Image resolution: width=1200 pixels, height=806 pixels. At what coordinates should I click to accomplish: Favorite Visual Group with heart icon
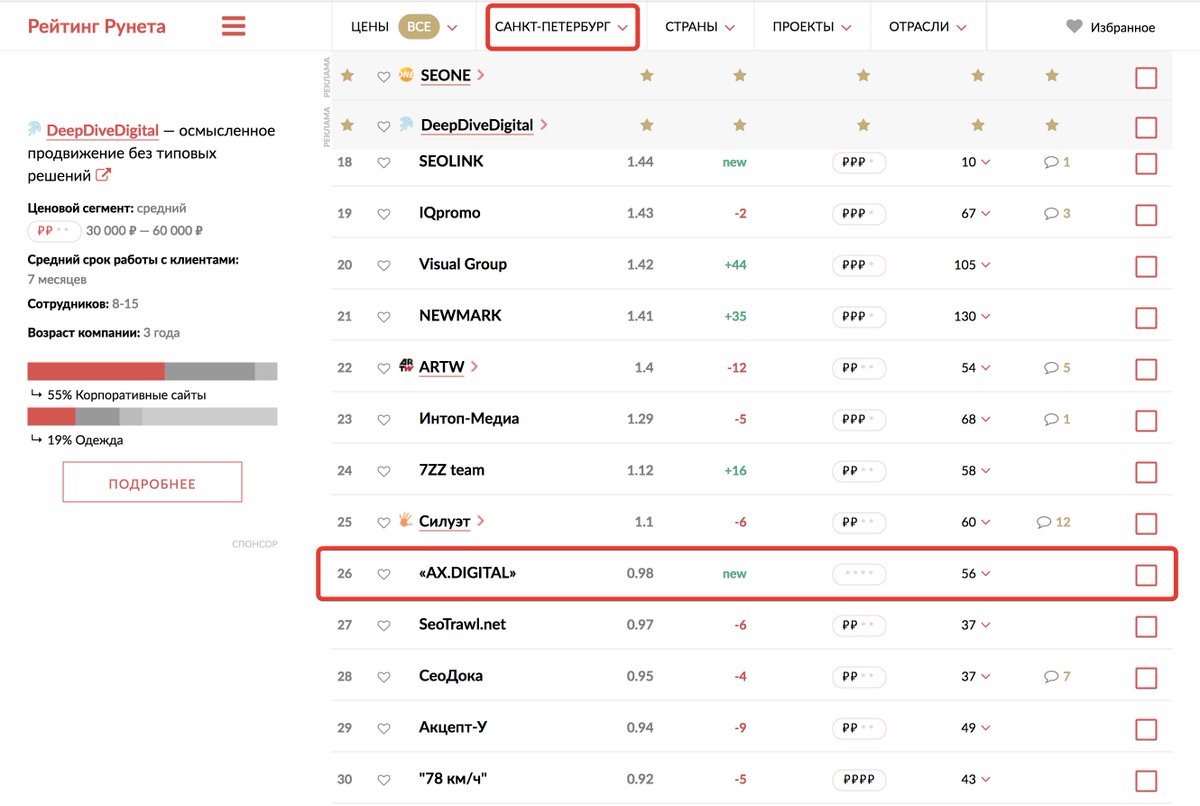pyautogui.click(x=383, y=265)
